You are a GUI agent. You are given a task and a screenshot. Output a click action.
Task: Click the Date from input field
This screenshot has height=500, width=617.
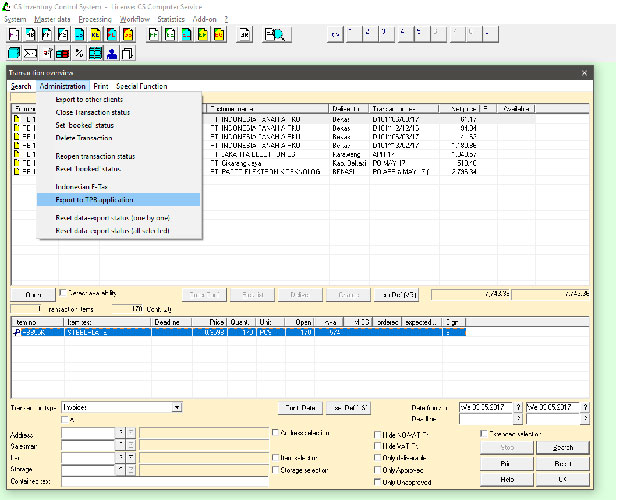[484, 408]
